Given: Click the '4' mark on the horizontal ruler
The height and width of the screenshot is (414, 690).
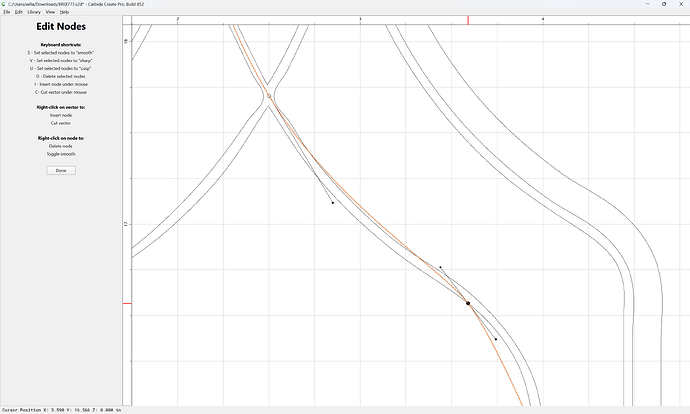Looking at the screenshot, I should coord(543,19).
